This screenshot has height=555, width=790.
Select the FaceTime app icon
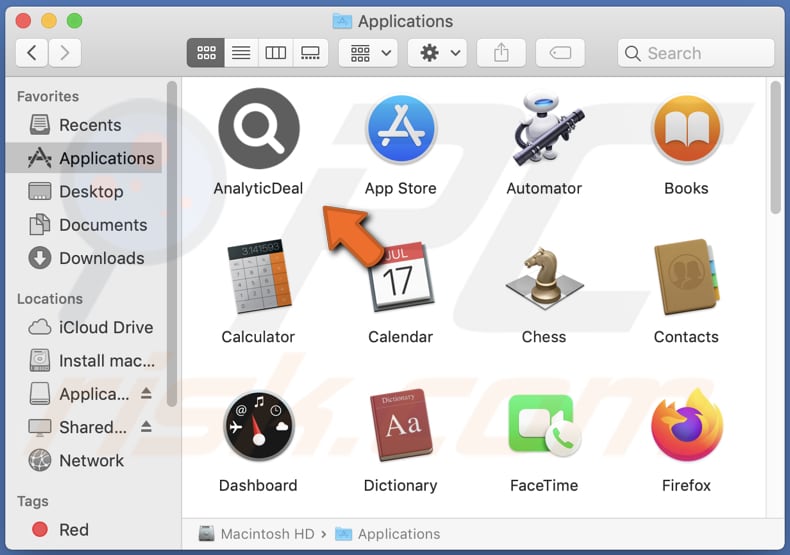click(544, 426)
